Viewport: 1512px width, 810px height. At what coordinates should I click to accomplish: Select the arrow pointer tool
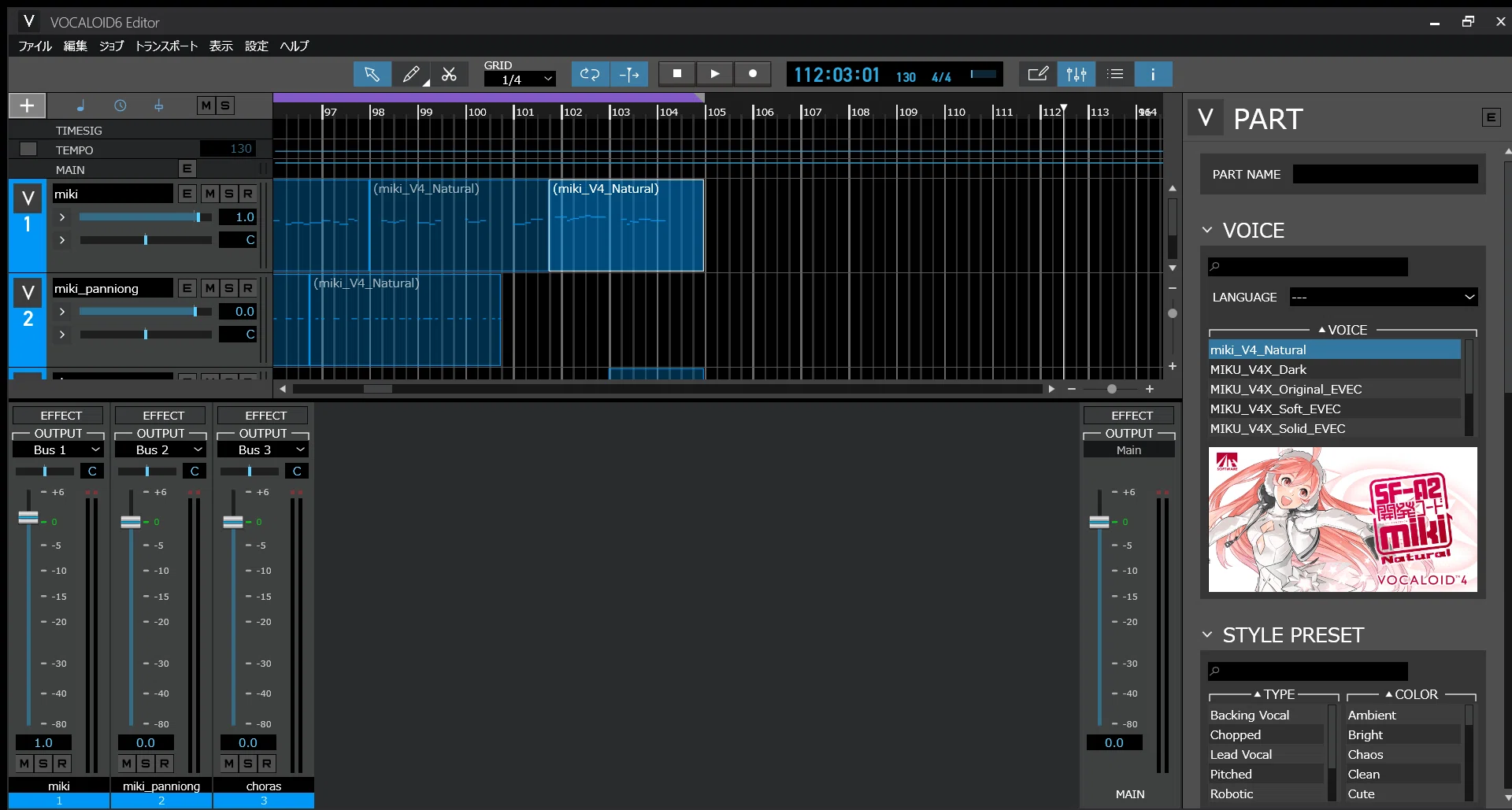(372, 74)
